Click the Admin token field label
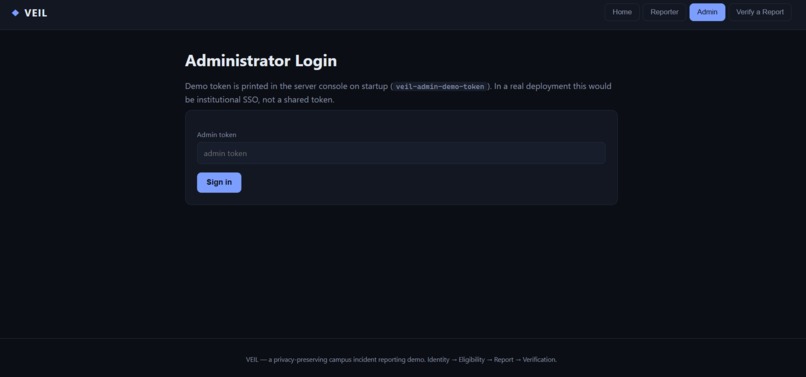806x377 pixels. [216, 135]
